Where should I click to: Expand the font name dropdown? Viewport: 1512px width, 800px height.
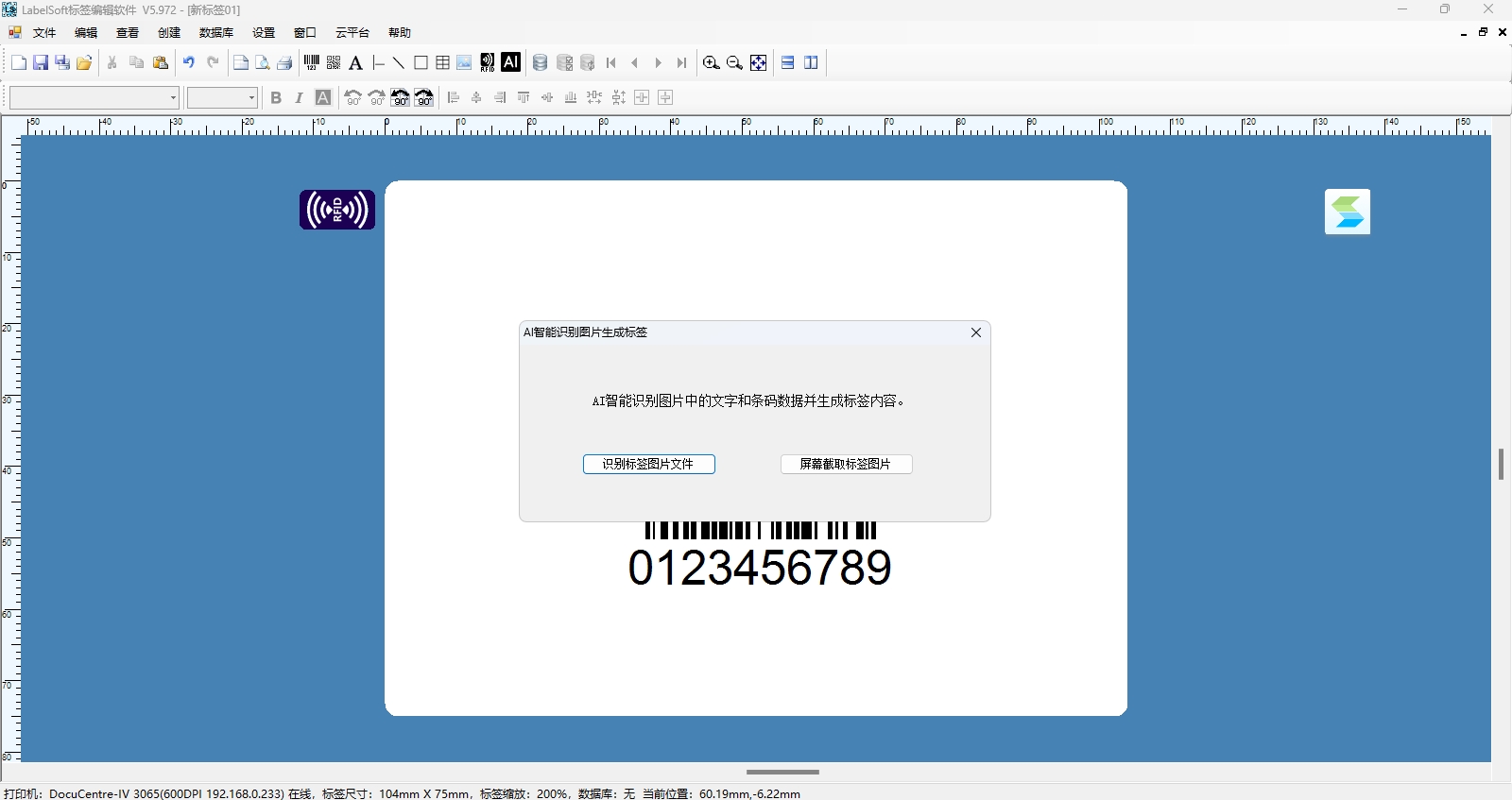point(173,97)
